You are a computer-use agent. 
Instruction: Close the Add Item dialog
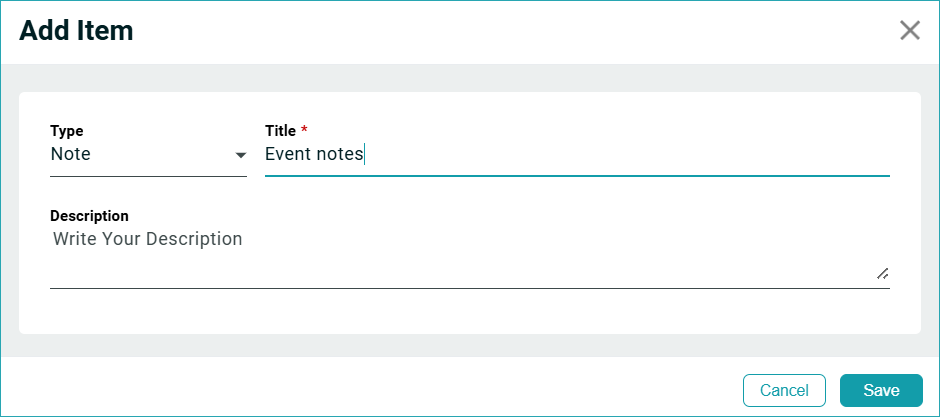[909, 30]
